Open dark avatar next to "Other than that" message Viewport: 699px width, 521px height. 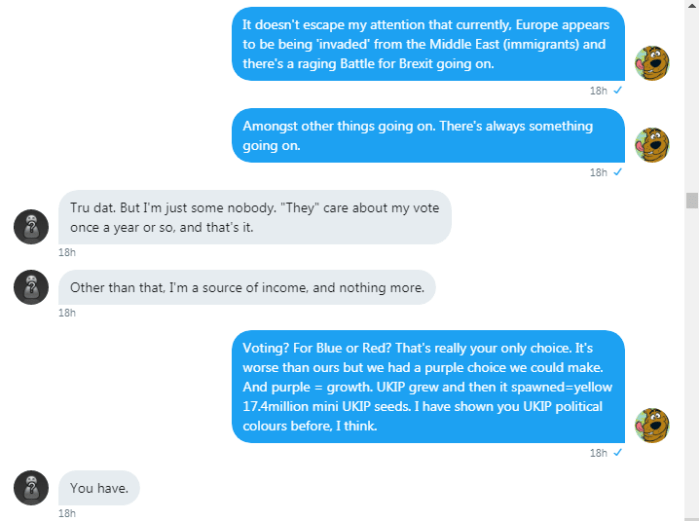pyautogui.click(x=31, y=287)
